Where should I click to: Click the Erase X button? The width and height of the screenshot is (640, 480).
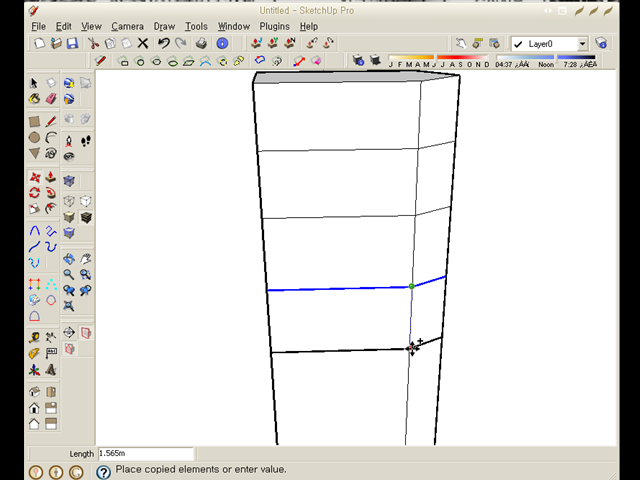tap(142, 43)
